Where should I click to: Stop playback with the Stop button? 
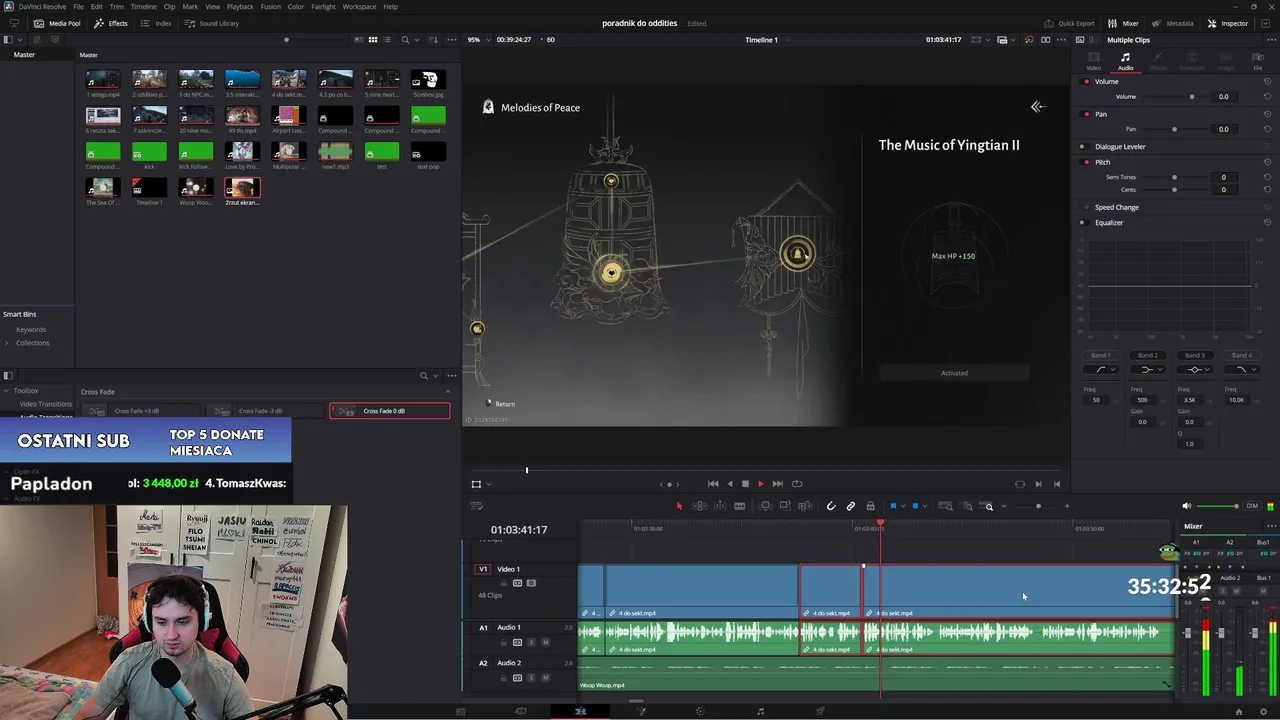pos(745,484)
